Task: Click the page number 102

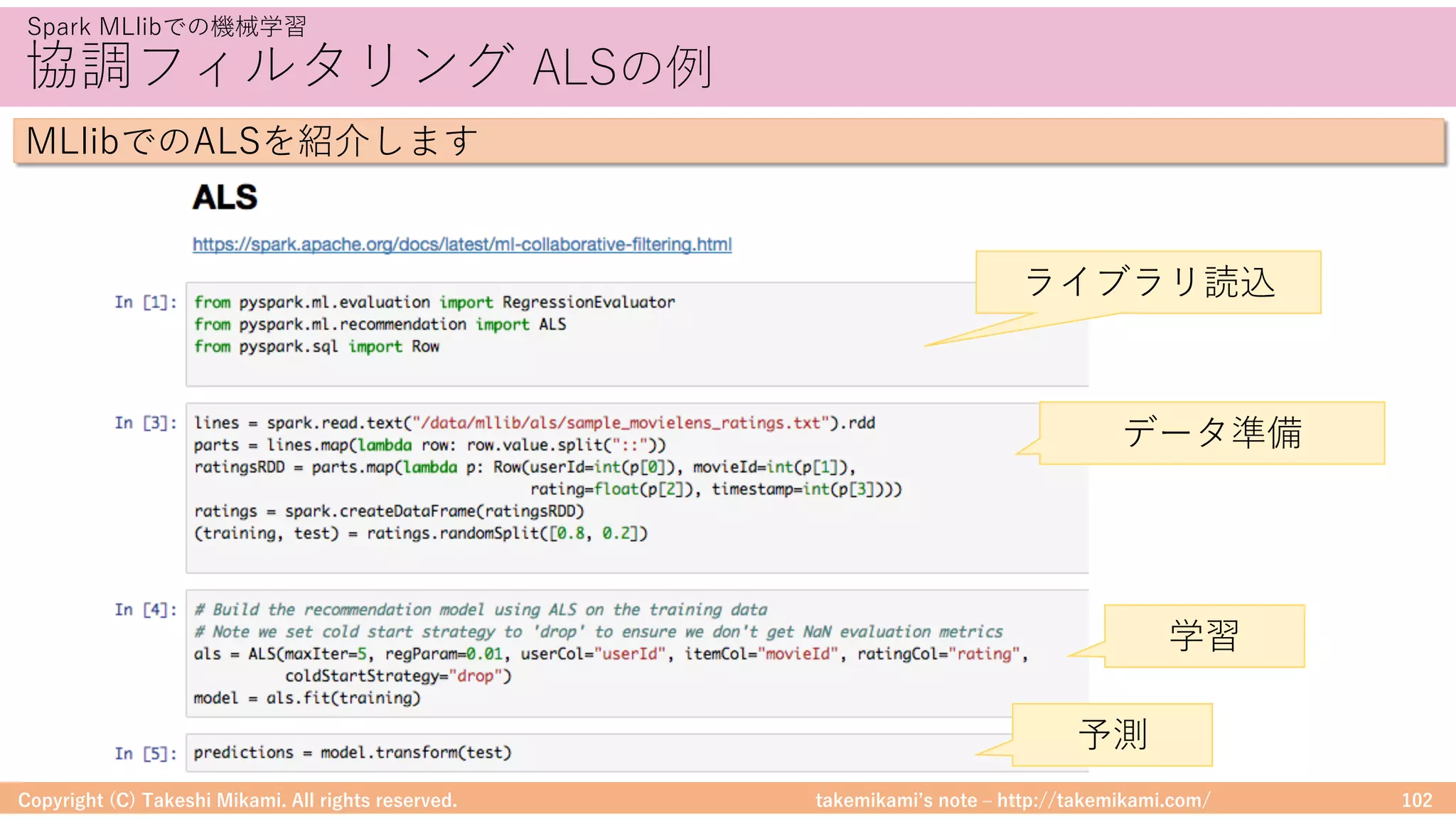Action: tap(1416, 801)
